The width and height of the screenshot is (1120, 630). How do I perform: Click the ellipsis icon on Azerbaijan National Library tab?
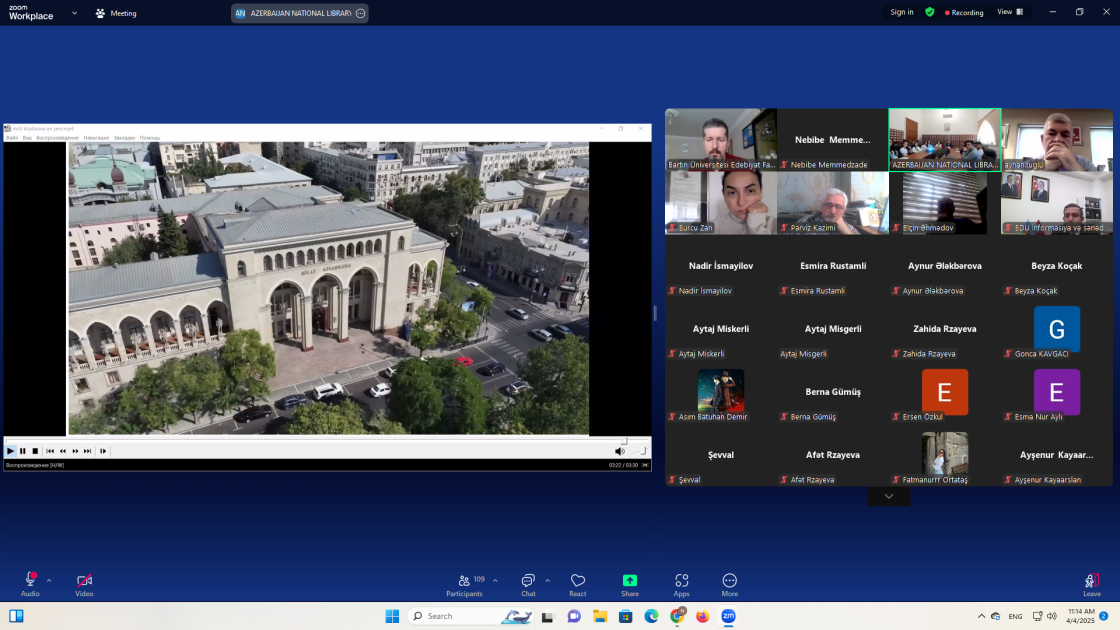(361, 13)
